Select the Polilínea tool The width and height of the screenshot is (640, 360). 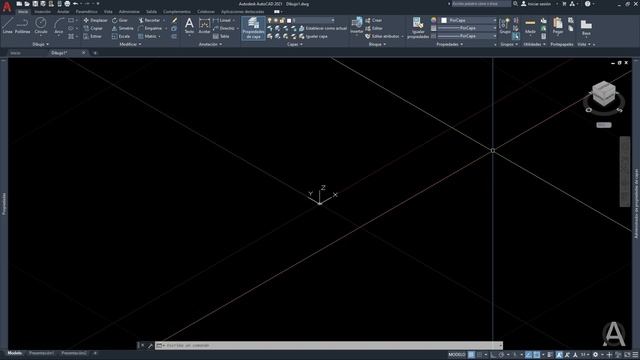22,25
